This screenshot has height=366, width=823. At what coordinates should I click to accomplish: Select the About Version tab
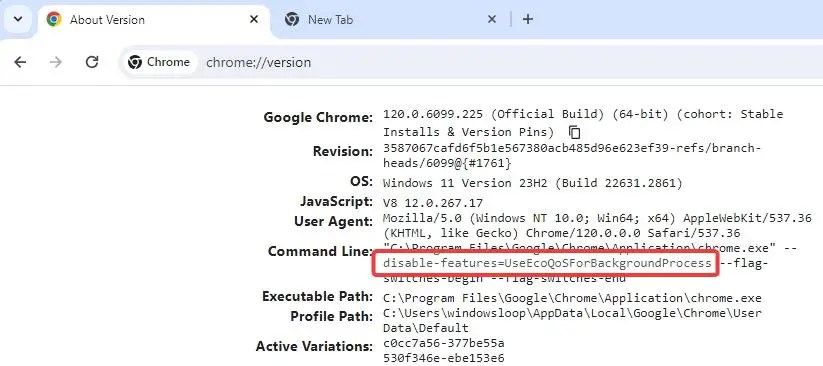coord(153,19)
